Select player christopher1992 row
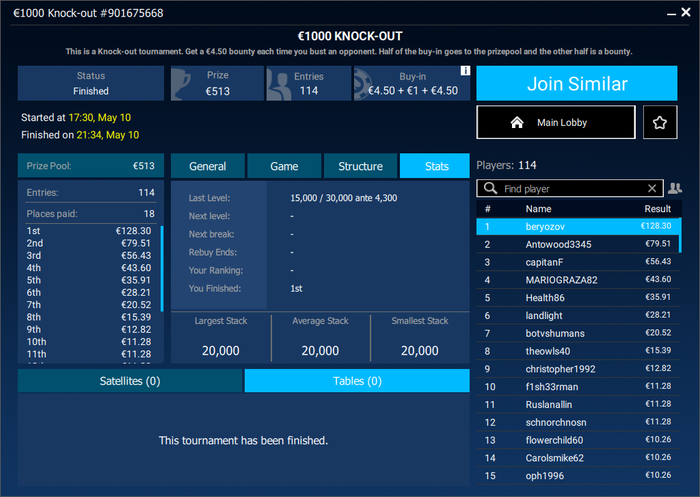The image size is (700, 497). click(x=578, y=369)
